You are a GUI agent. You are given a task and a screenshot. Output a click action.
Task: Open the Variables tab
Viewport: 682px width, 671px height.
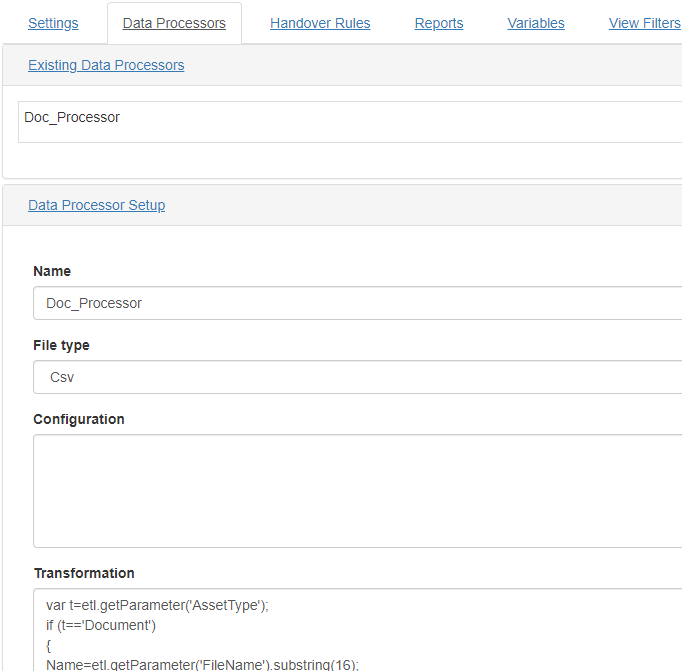point(536,23)
